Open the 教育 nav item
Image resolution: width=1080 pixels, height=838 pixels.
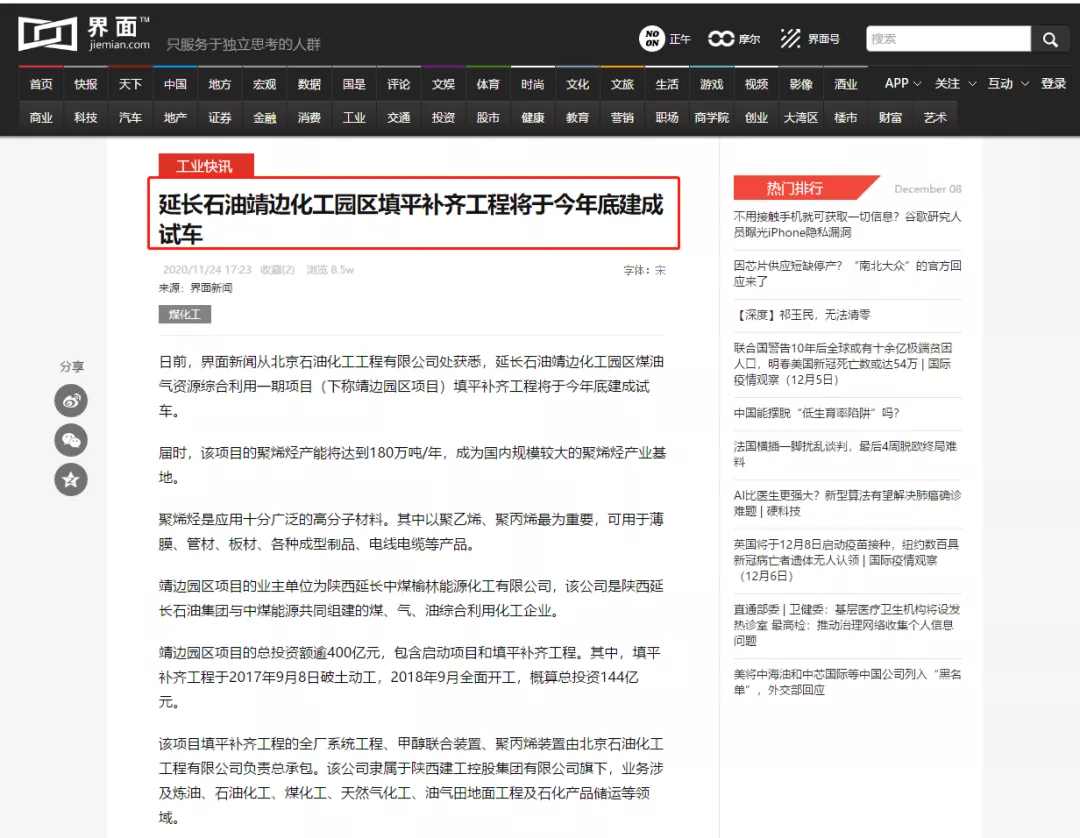(577, 118)
